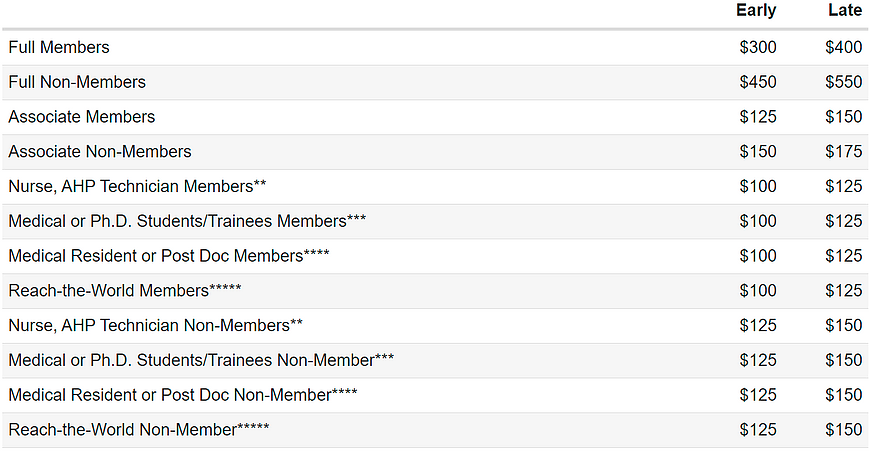The image size is (870, 456).
Task: Click the Early column header
Action: point(756,10)
